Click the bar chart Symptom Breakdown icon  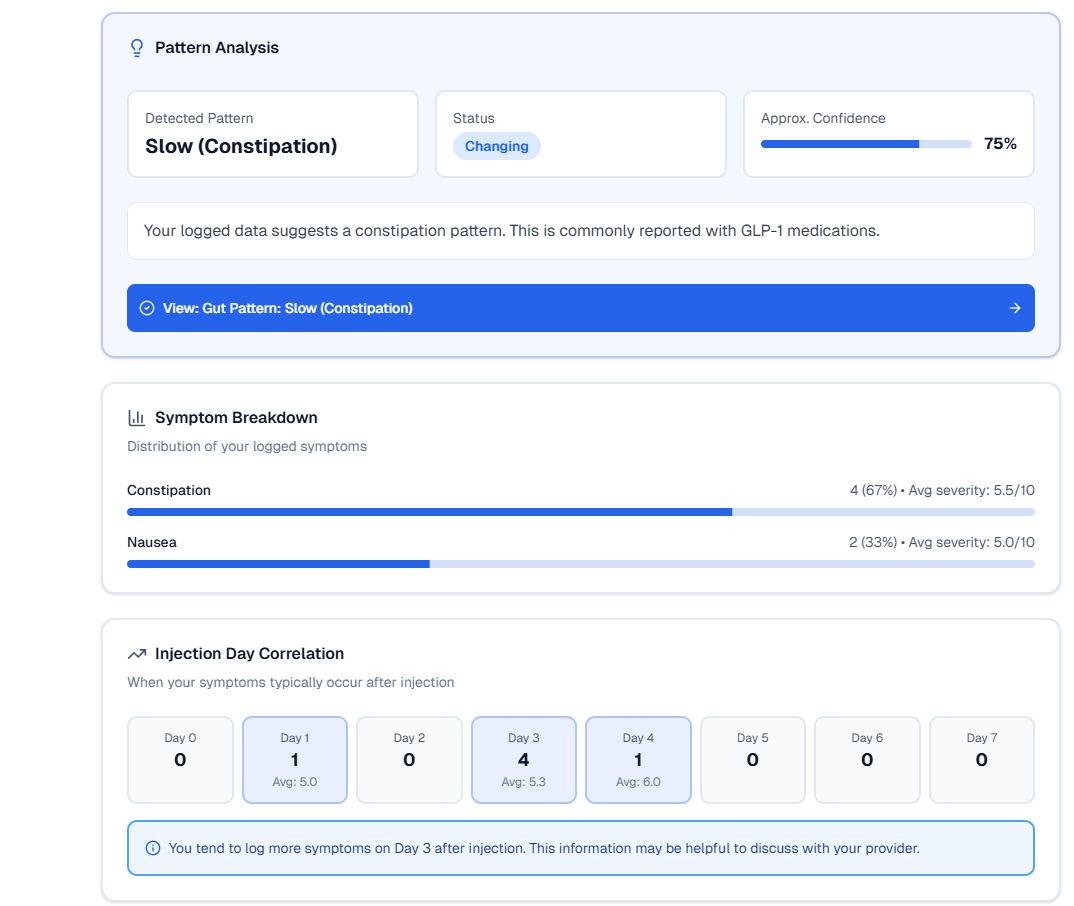137,418
